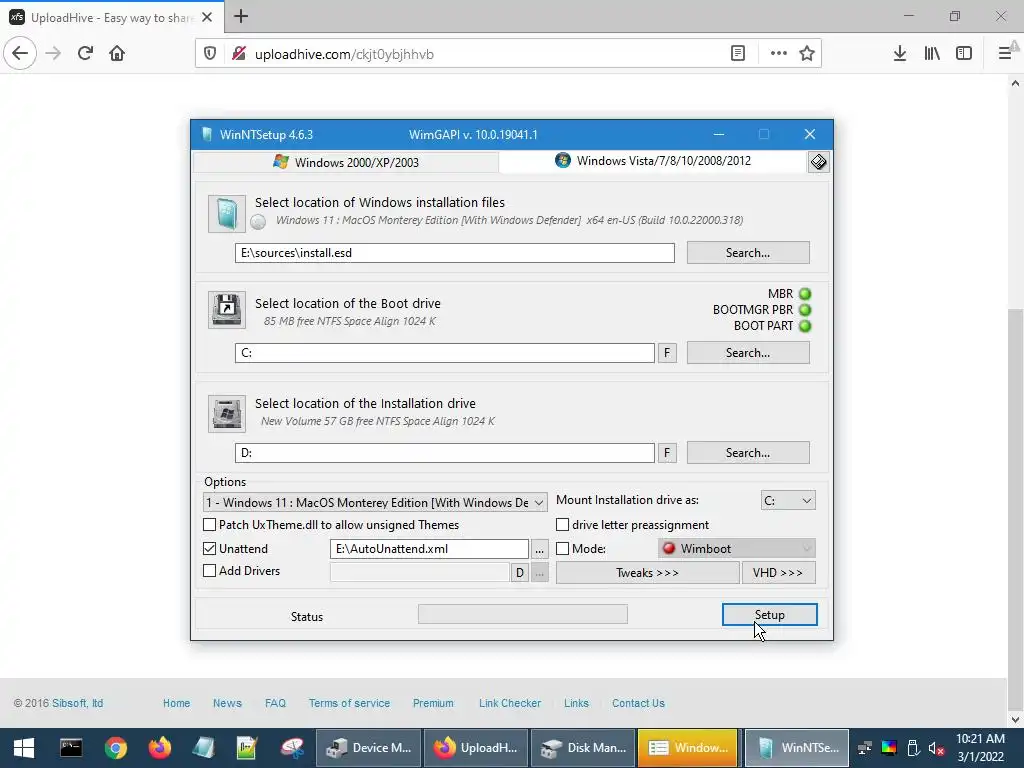Click the diamond tool icon in WinNTSetup
Image resolution: width=1024 pixels, height=768 pixels.
click(x=818, y=162)
